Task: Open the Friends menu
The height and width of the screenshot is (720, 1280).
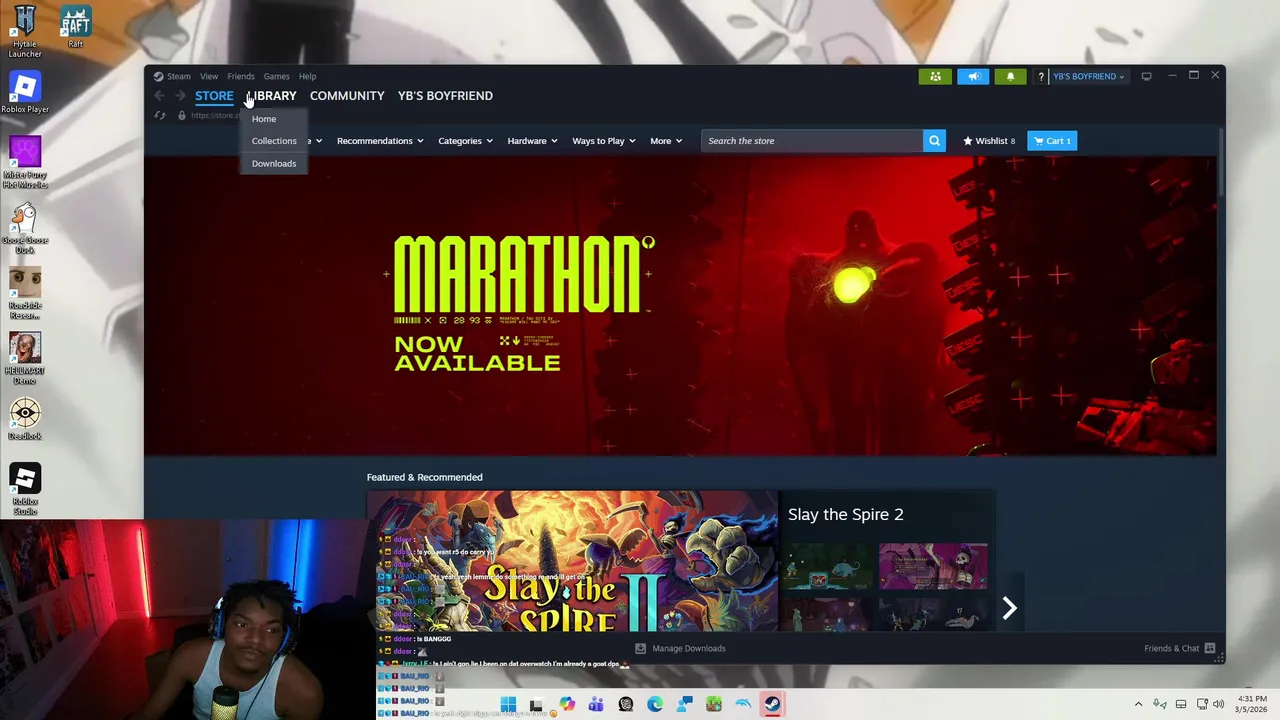Action: click(x=241, y=76)
